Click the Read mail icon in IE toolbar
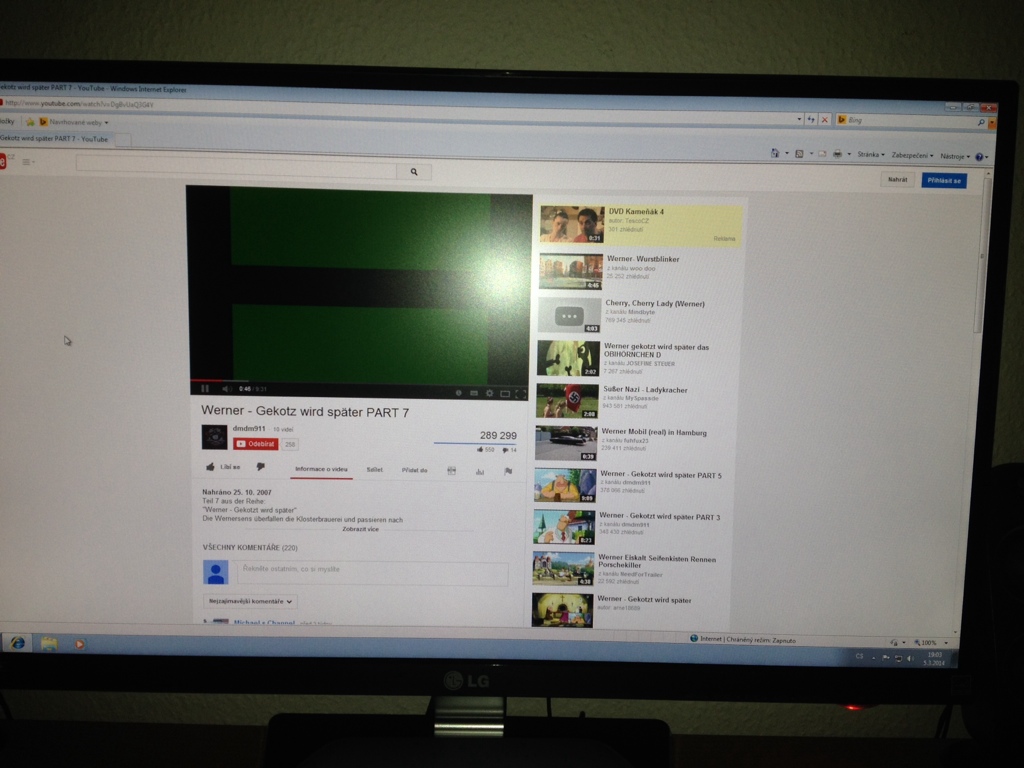The height and width of the screenshot is (768, 1024). click(x=822, y=154)
